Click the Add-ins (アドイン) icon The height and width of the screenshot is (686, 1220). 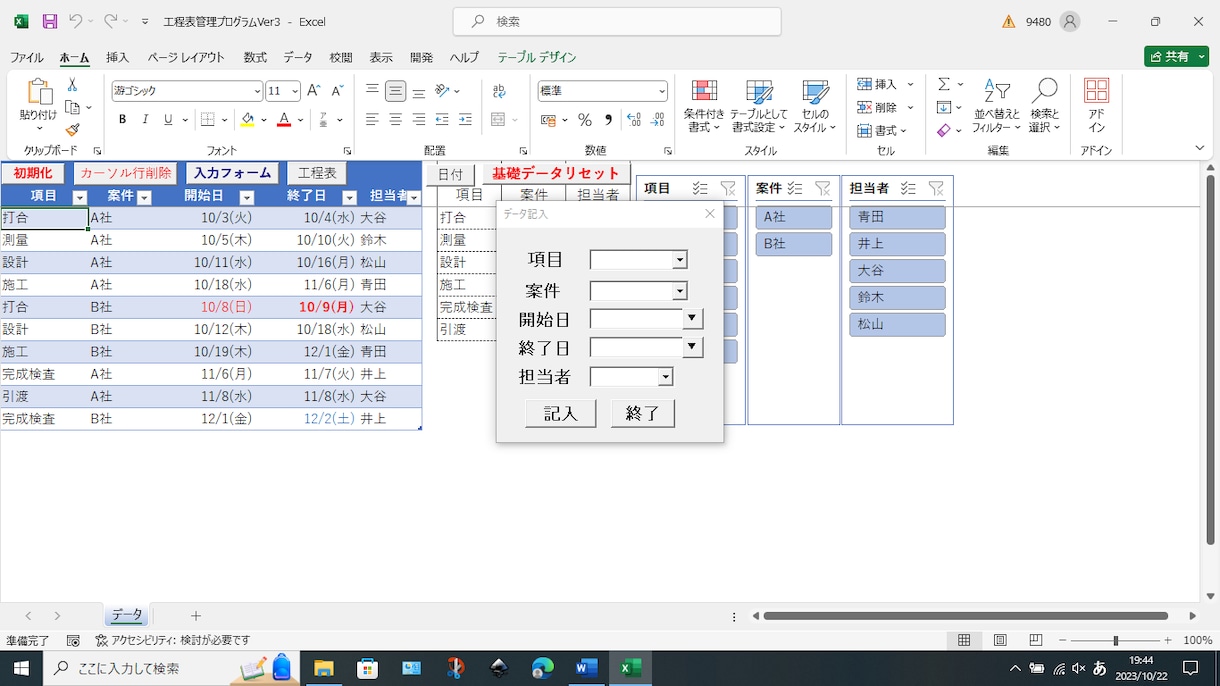click(x=1097, y=107)
